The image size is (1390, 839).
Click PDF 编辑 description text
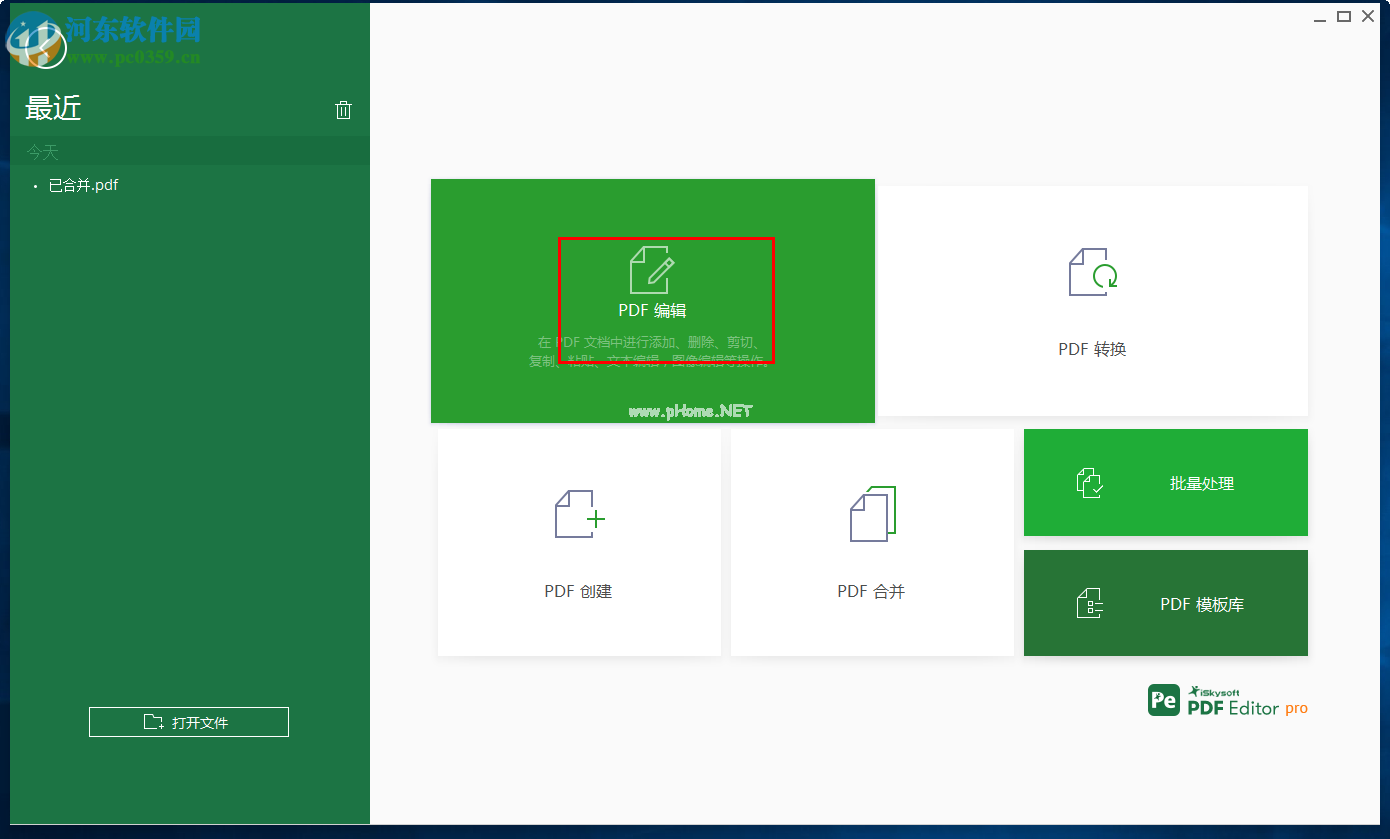(652, 351)
